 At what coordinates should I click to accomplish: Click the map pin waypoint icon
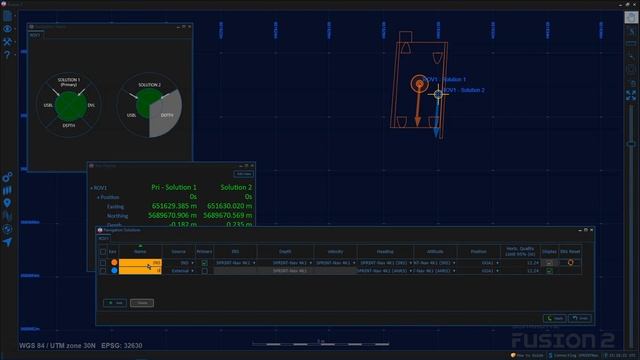pyautogui.click(x=7, y=203)
